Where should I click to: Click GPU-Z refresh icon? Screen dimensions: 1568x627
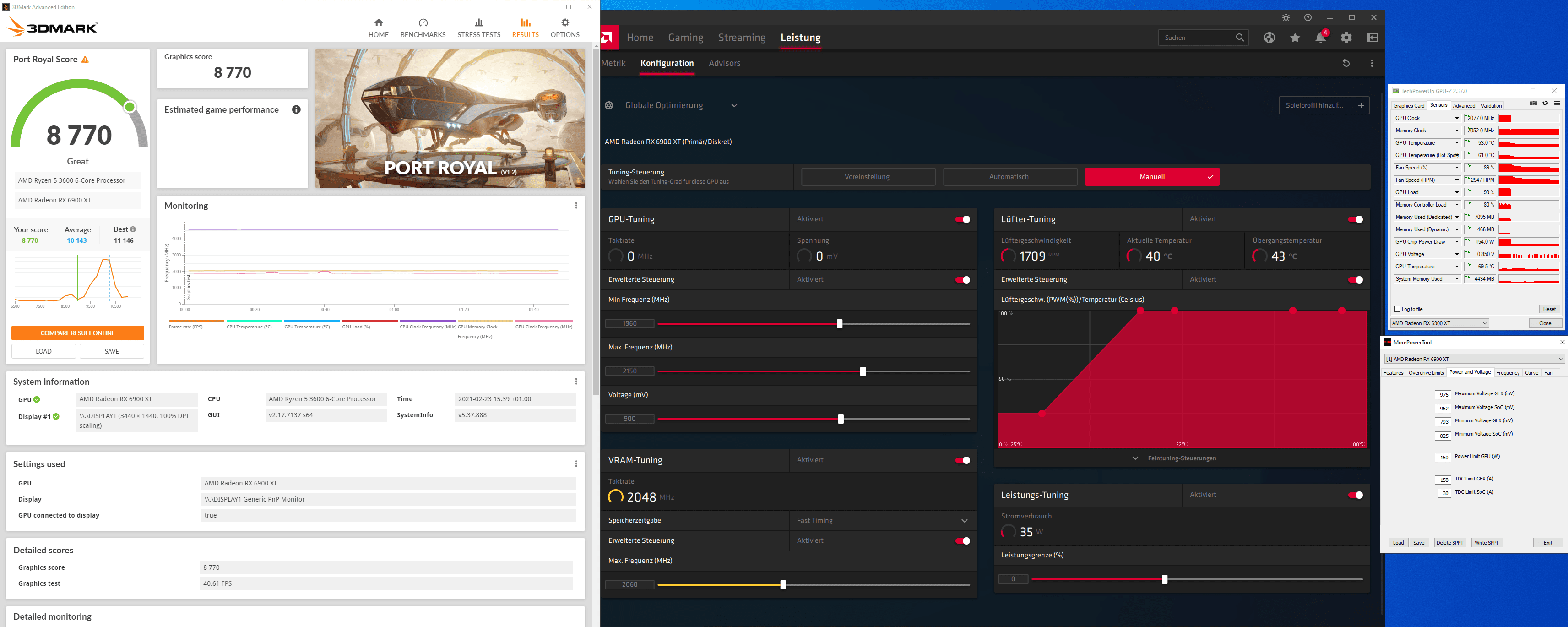click(x=1545, y=104)
